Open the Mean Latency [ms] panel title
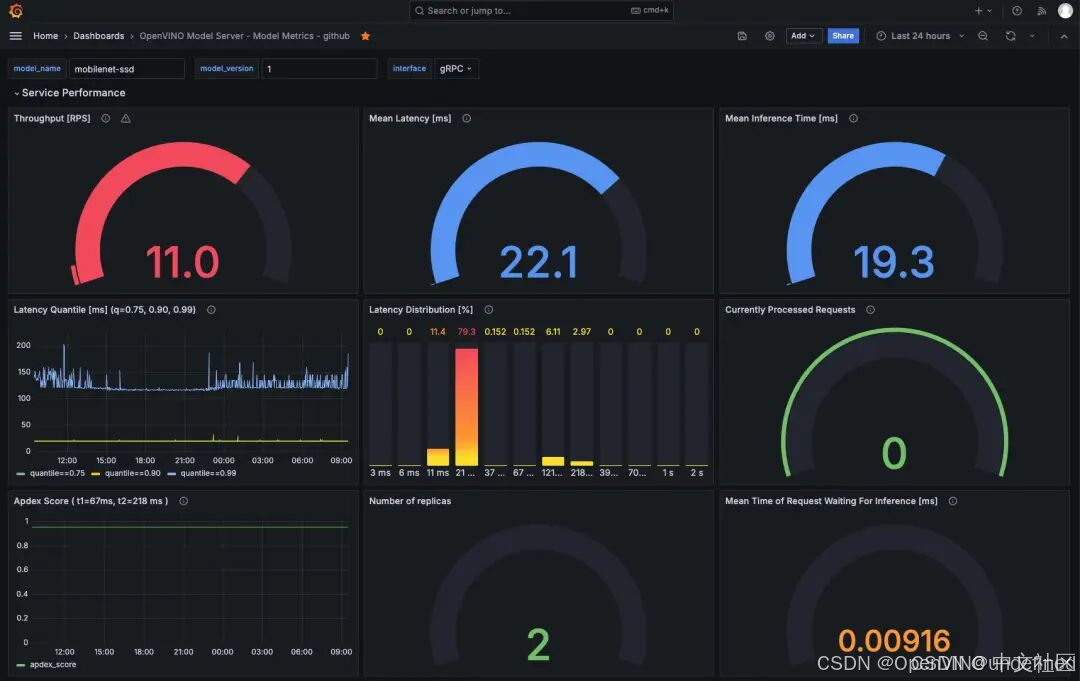The width and height of the screenshot is (1080, 681). tap(410, 118)
